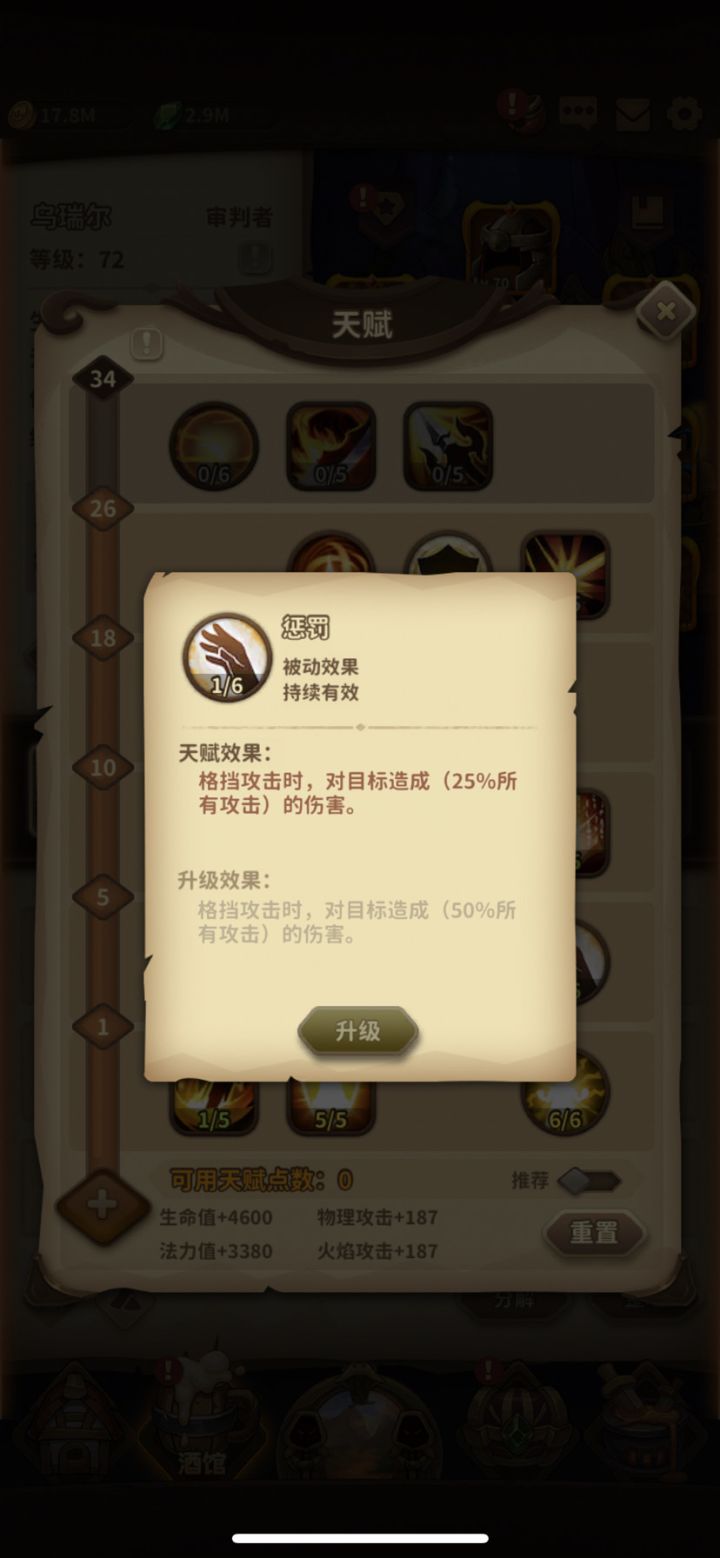Open the talent info exclamation icon
720x1558 pixels.
point(146,344)
